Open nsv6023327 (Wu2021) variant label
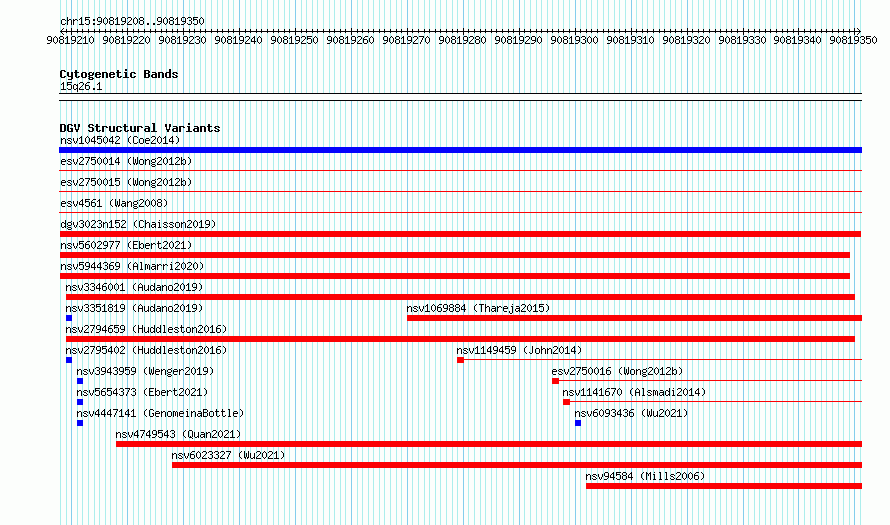This screenshot has width=890, height=525. [228, 455]
